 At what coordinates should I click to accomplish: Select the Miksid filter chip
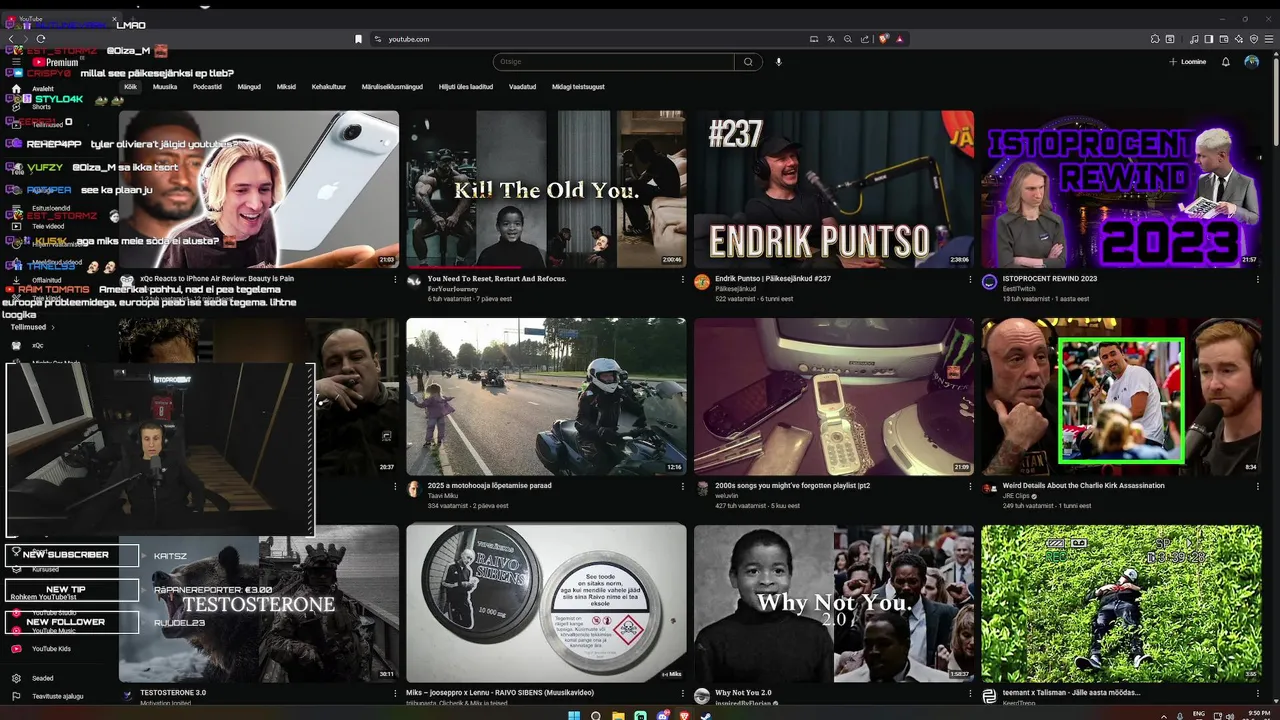[286, 87]
